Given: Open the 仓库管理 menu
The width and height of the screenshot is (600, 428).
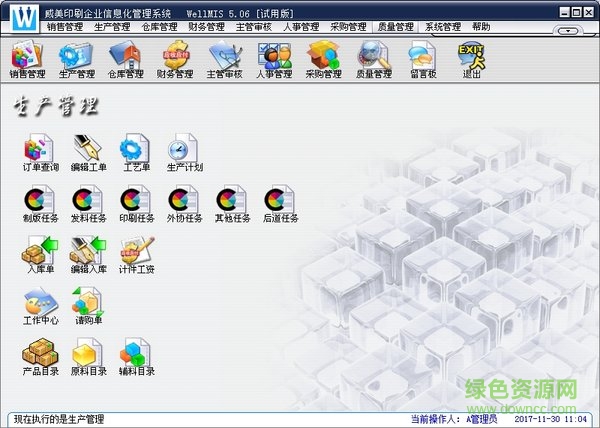Looking at the screenshot, I should [x=159, y=27].
